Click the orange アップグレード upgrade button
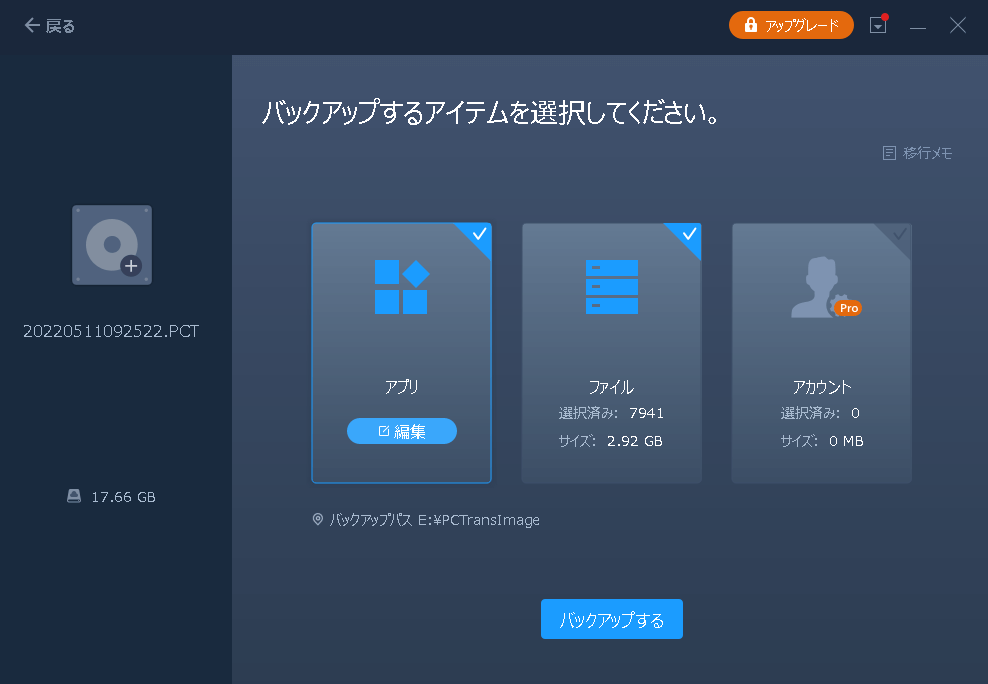This screenshot has height=684, width=988. [791, 26]
